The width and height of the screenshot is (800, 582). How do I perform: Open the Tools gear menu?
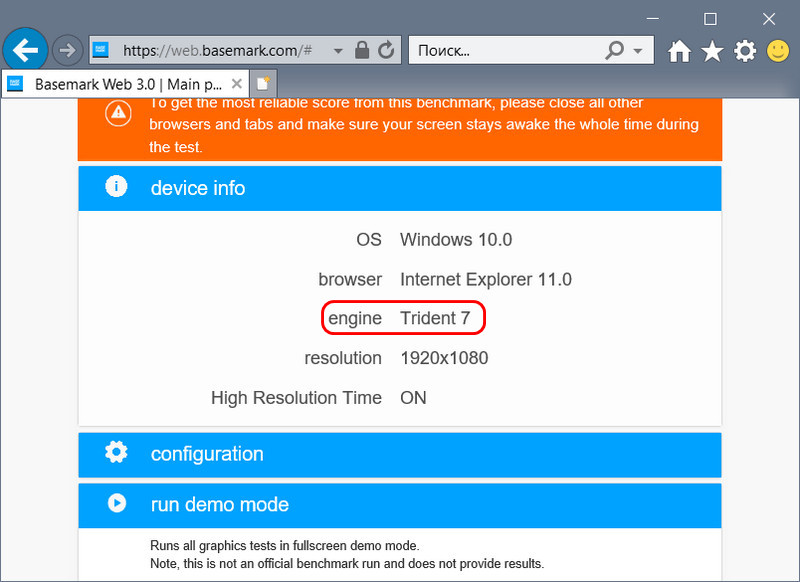[x=745, y=51]
